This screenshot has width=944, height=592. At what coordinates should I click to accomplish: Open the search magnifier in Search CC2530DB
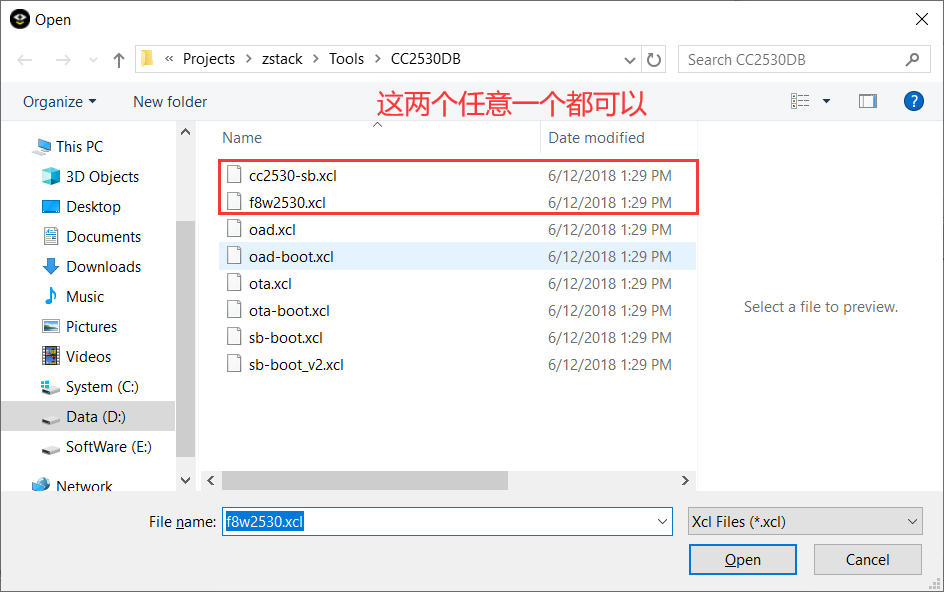[x=911, y=59]
